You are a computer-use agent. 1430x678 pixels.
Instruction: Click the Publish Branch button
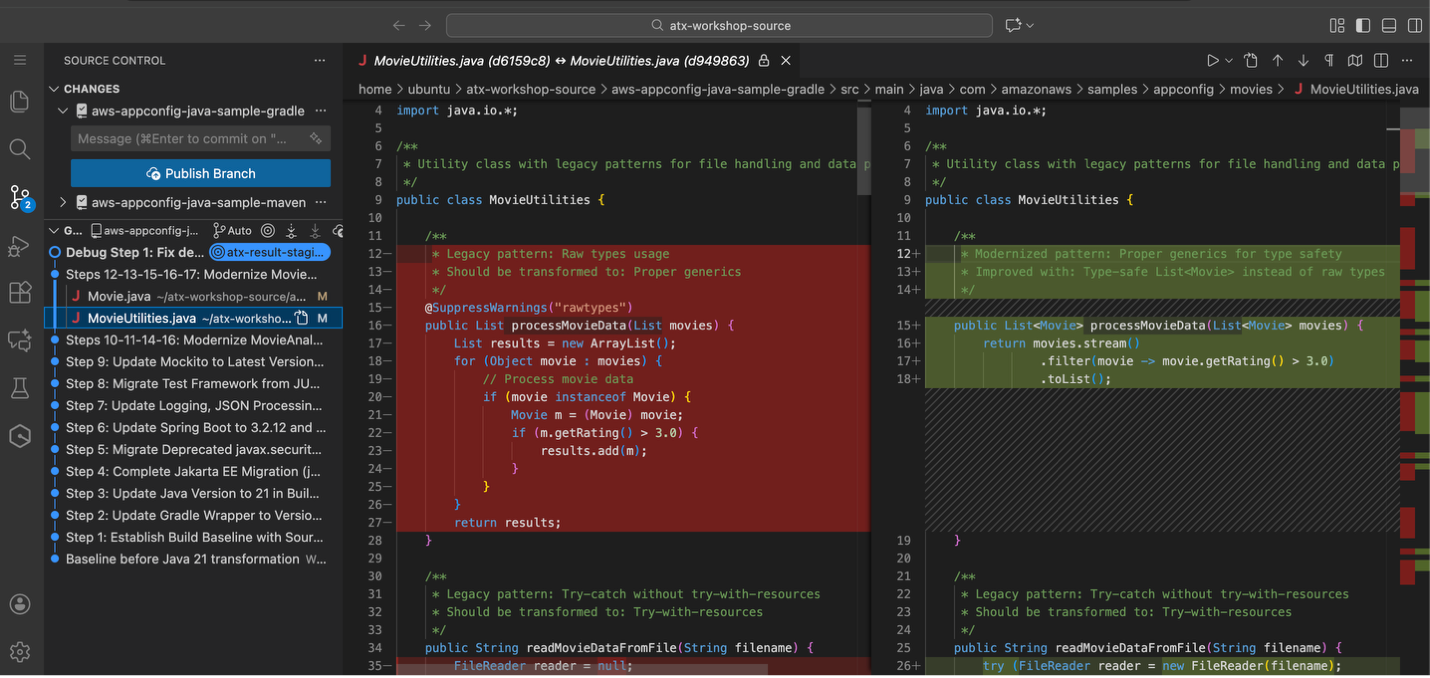200,173
